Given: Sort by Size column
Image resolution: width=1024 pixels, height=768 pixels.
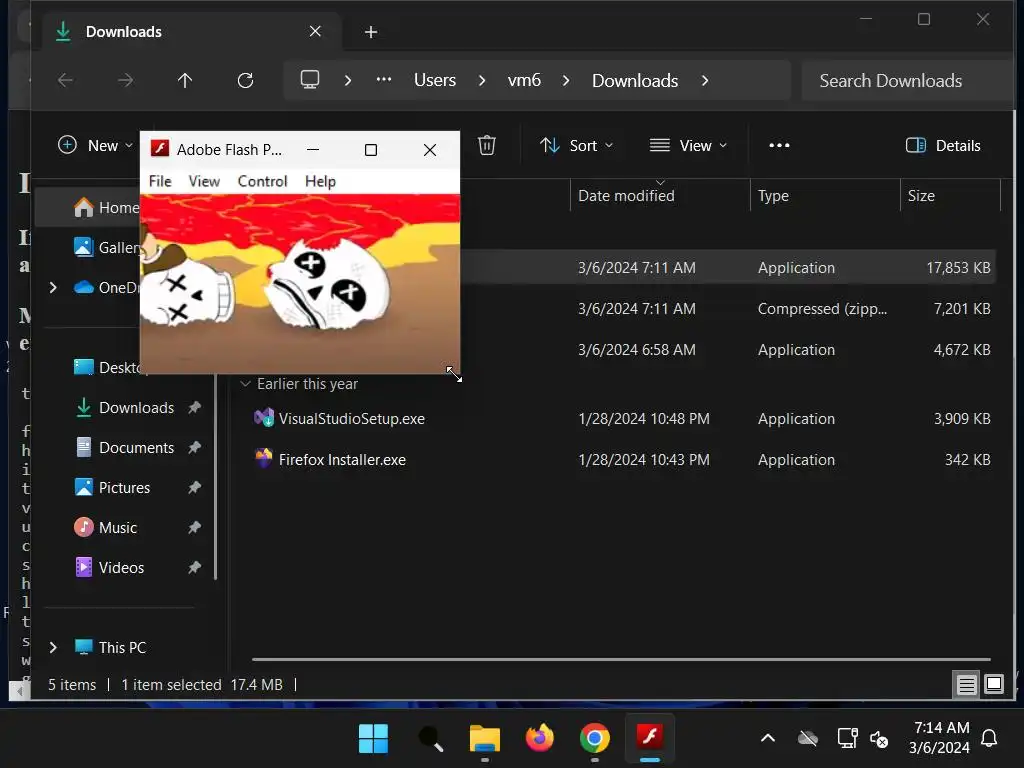Looking at the screenshot, I should (x=950, y=195).
